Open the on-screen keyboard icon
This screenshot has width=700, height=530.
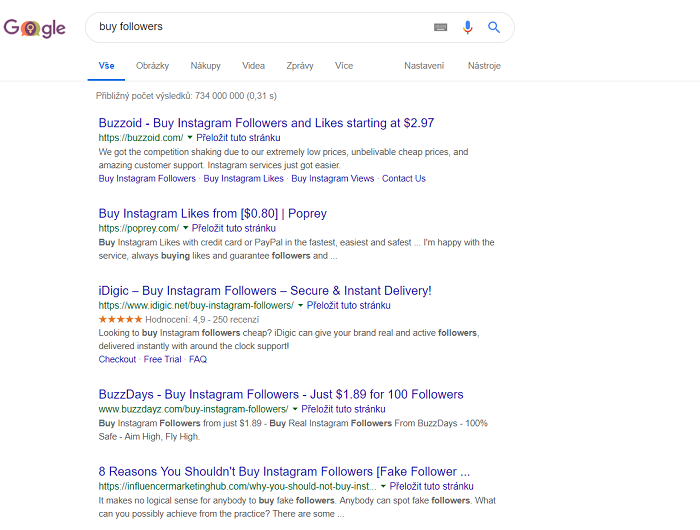coord(440,27)
